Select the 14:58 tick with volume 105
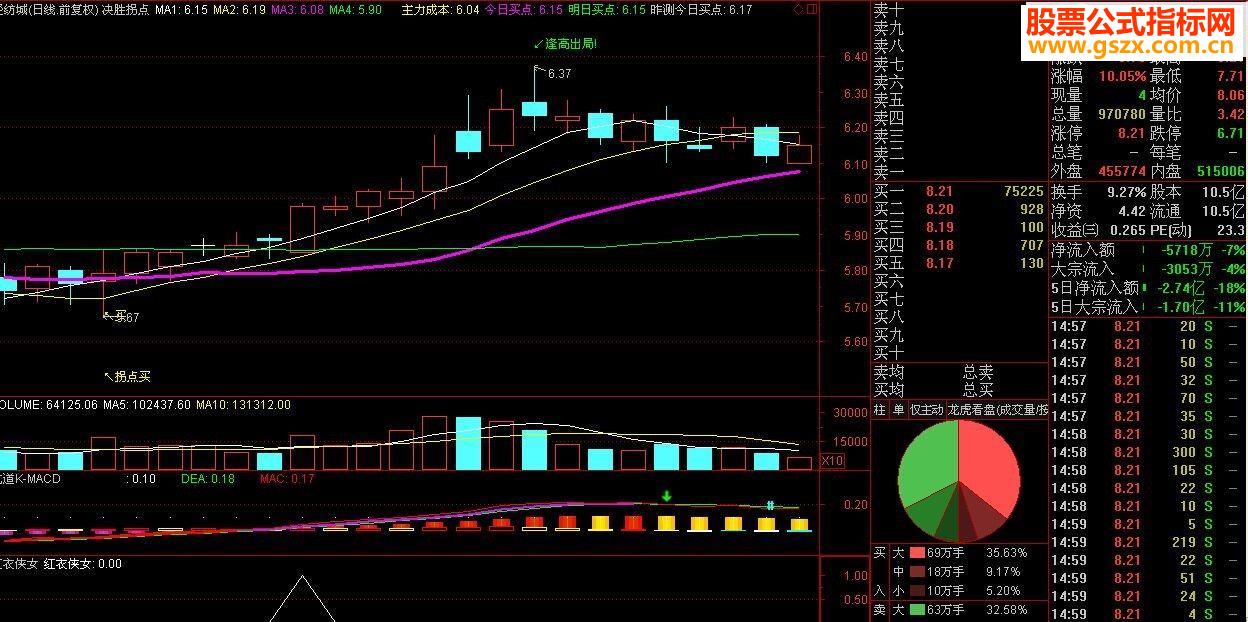The width and height of the screenshot is (1248, 622). (1148, 470)
